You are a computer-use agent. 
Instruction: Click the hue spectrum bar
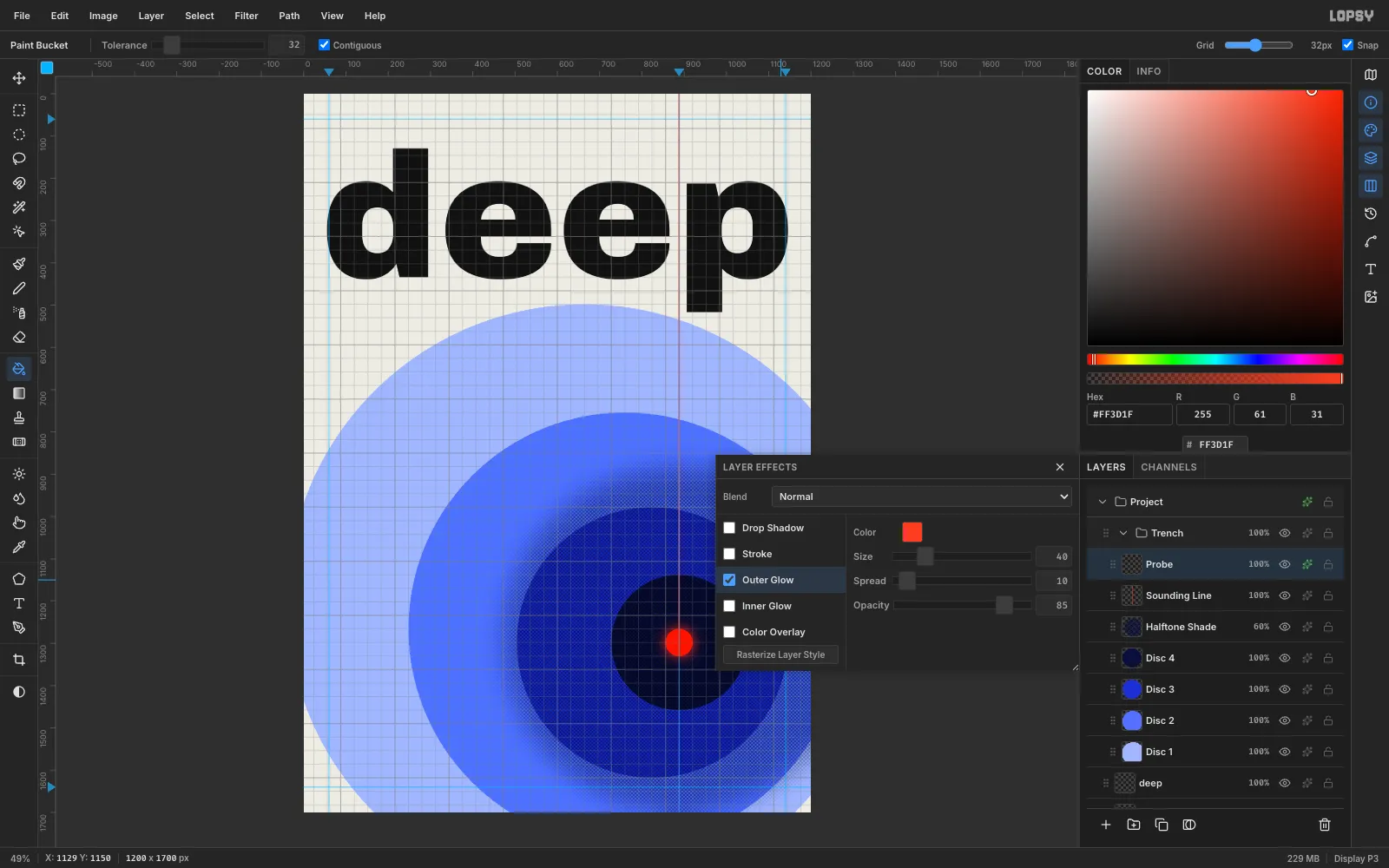1215,359
